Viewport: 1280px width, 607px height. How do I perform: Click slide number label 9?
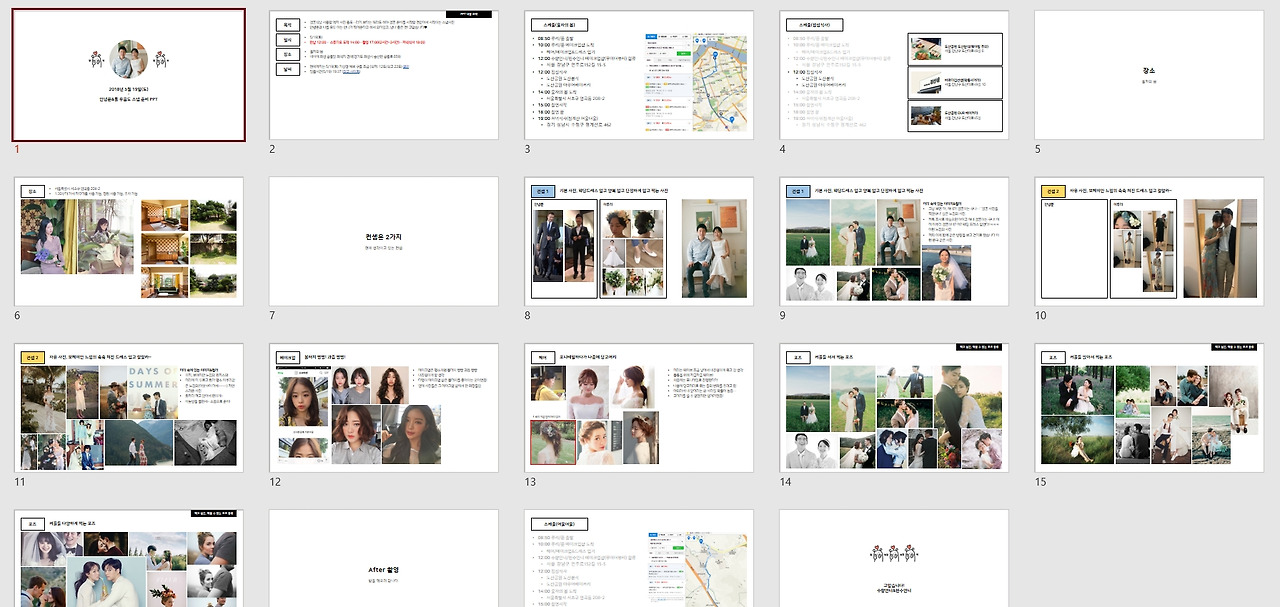tap(782, 315)
